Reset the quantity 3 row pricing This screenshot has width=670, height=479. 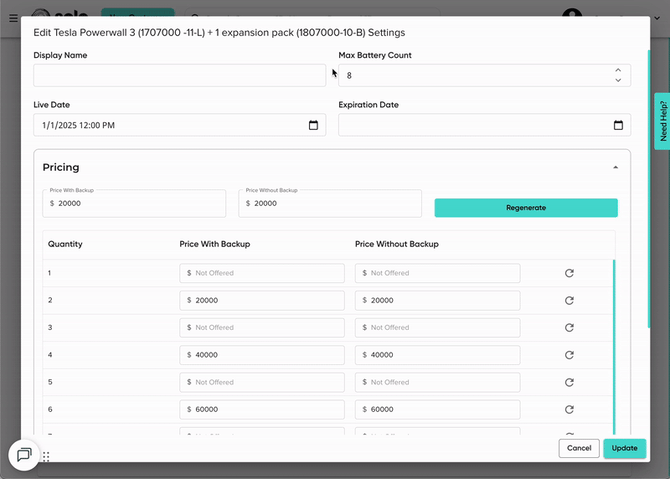(x=569, y=327)
